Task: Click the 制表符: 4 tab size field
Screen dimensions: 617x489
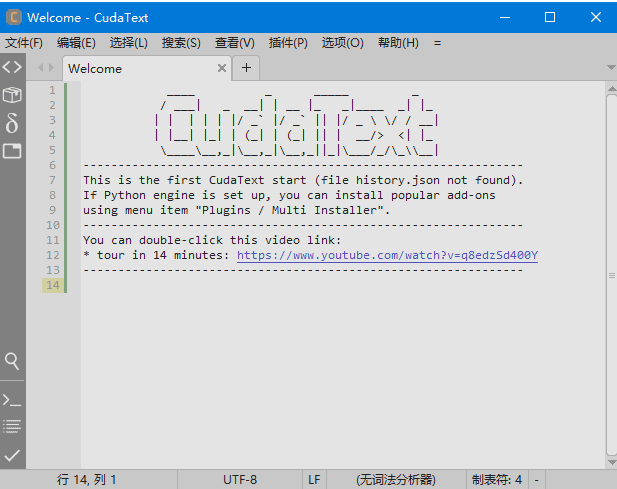Action: pos(497,480)
